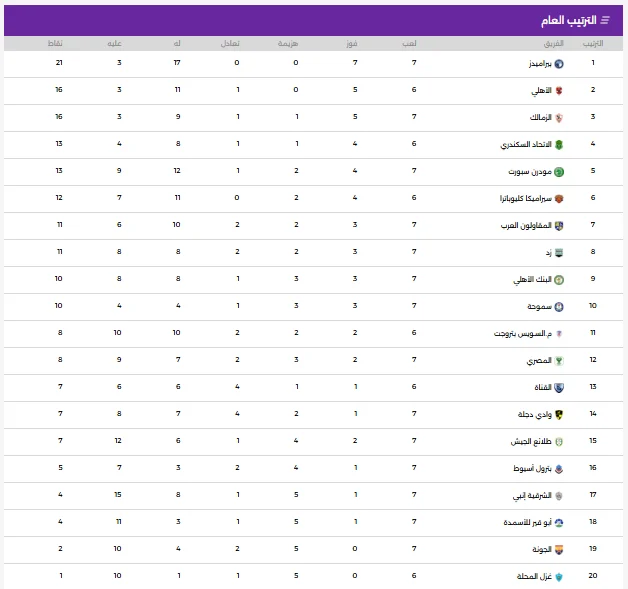This screenshot has width=628, height=589.
Task: Open the الأهلي team name in row 2
Action: pos(541,91)
